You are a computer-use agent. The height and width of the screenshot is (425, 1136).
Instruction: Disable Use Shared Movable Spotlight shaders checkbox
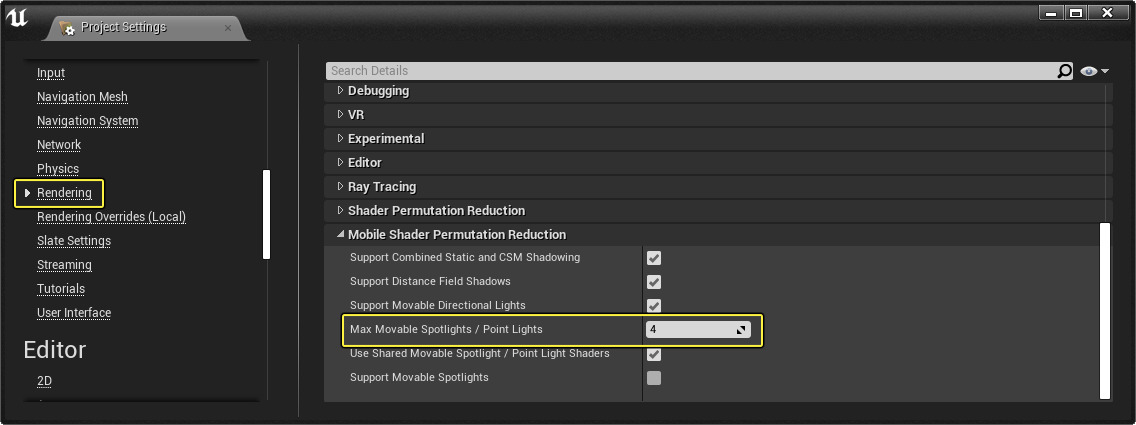point(654,354)
